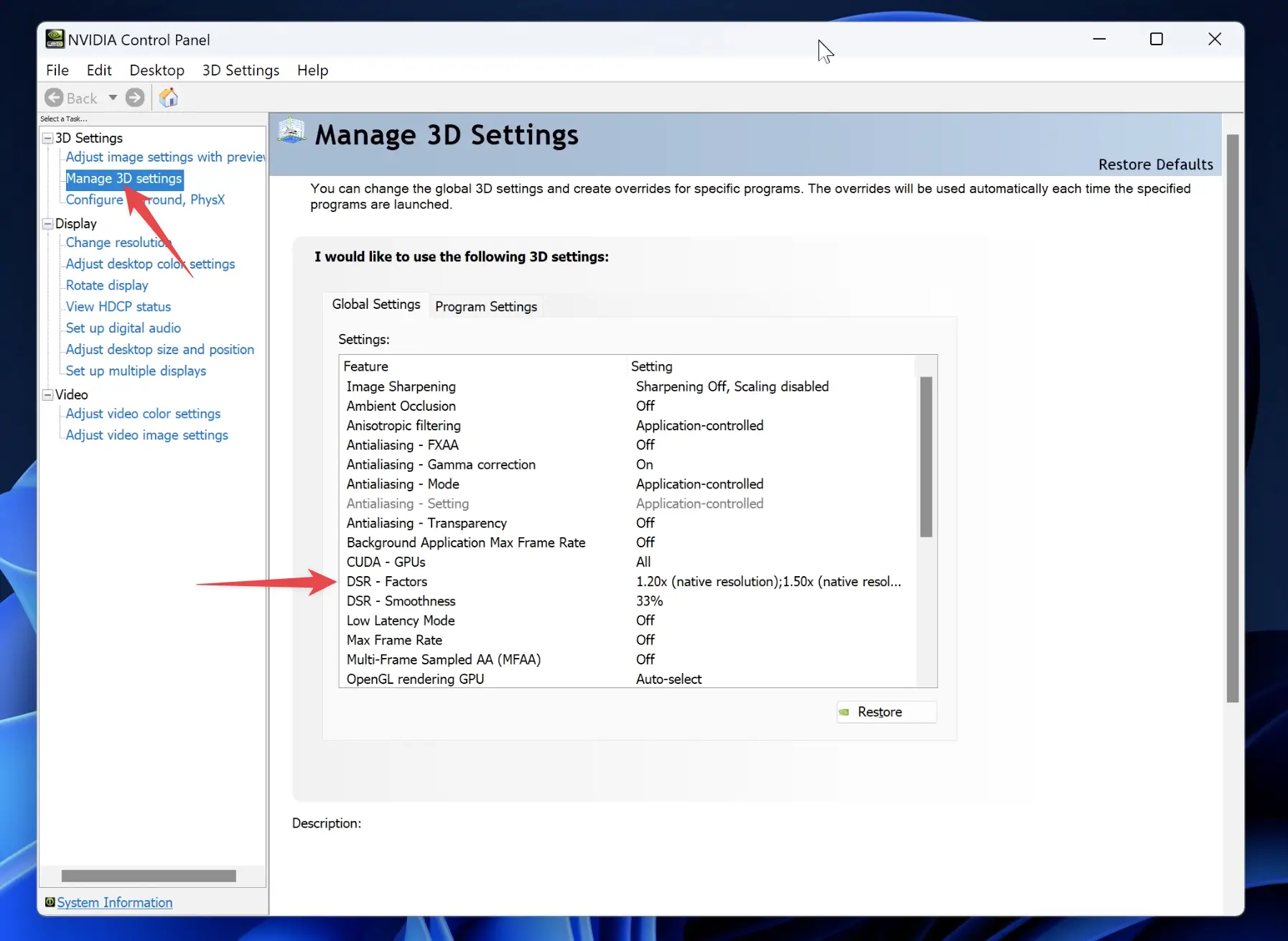Select Antialiasing - Gamma correction row
This screenshot has width=1288, height=941.
(x=628, y=465)
